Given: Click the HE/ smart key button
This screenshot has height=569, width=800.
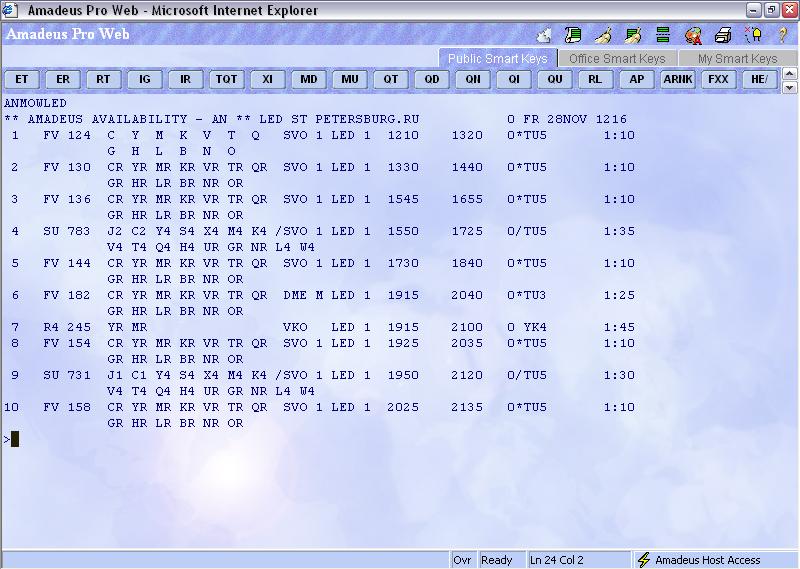Looking at the screenshot, I should pyautogui.click(x=759, y=80).
